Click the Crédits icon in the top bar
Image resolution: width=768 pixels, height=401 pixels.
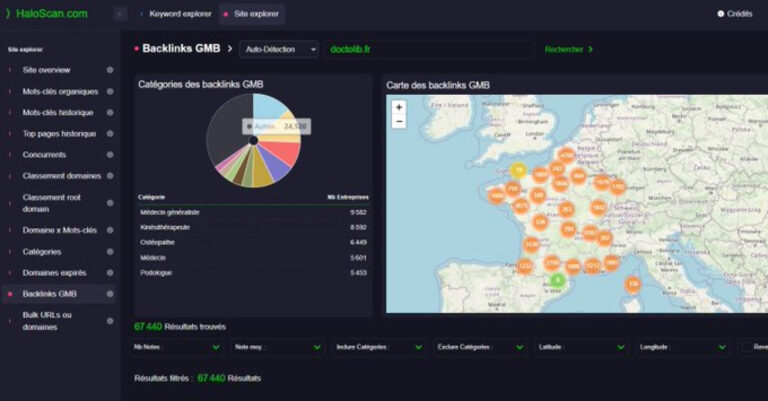tap(721, 14)
